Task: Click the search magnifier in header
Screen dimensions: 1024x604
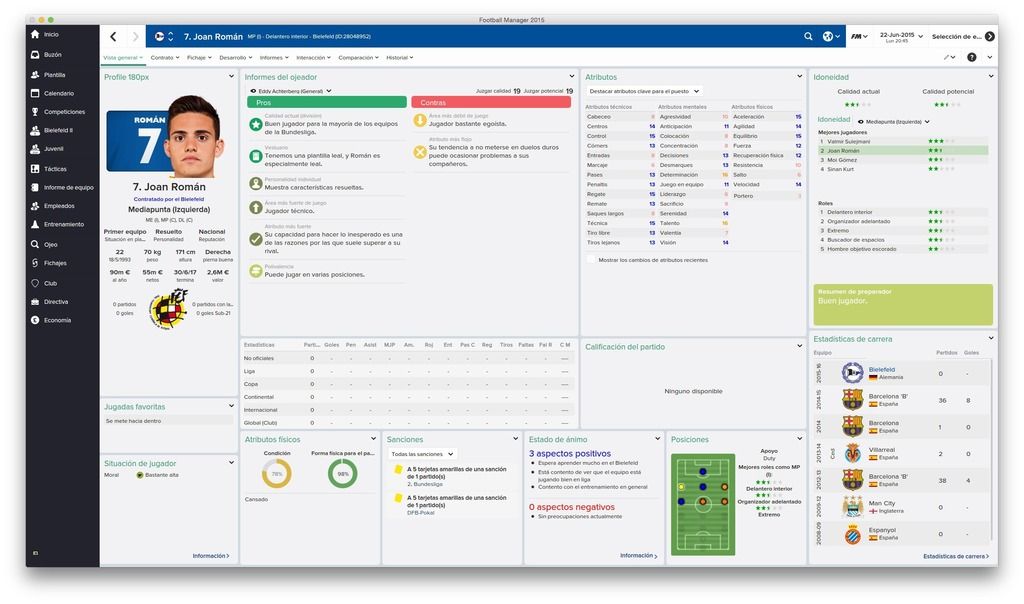Action: tap(808, 37)
